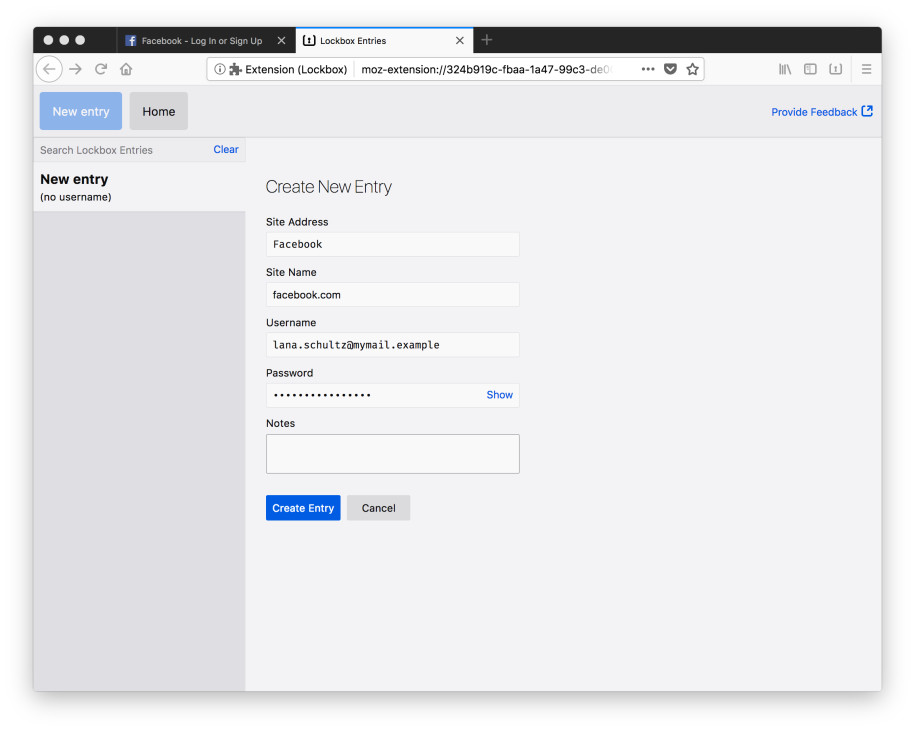The width and height of the screenshot is (915, 731).
Task: Close the Lockbox Entries tab
Action: [x=460, y=41]
